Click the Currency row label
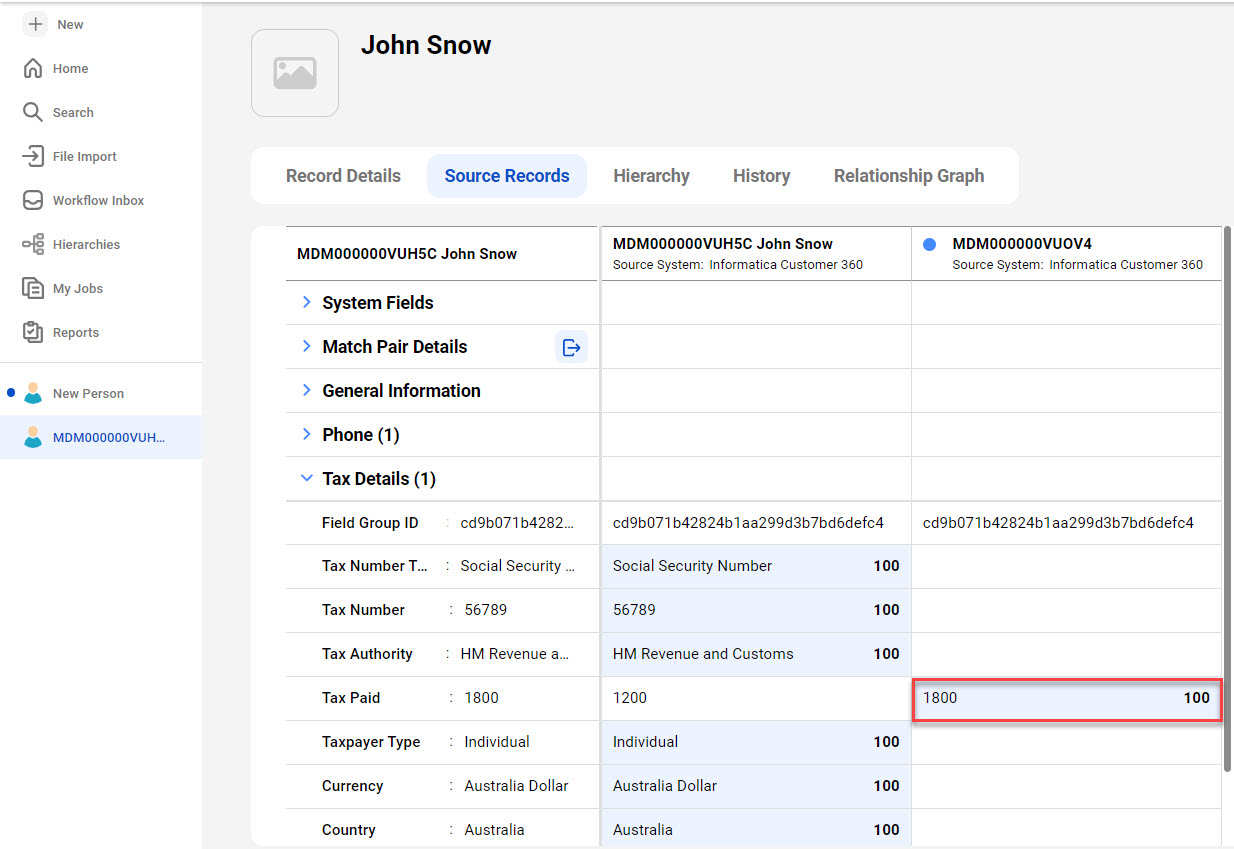Screen dimensions: 1234x849 [x=352, y=786]
